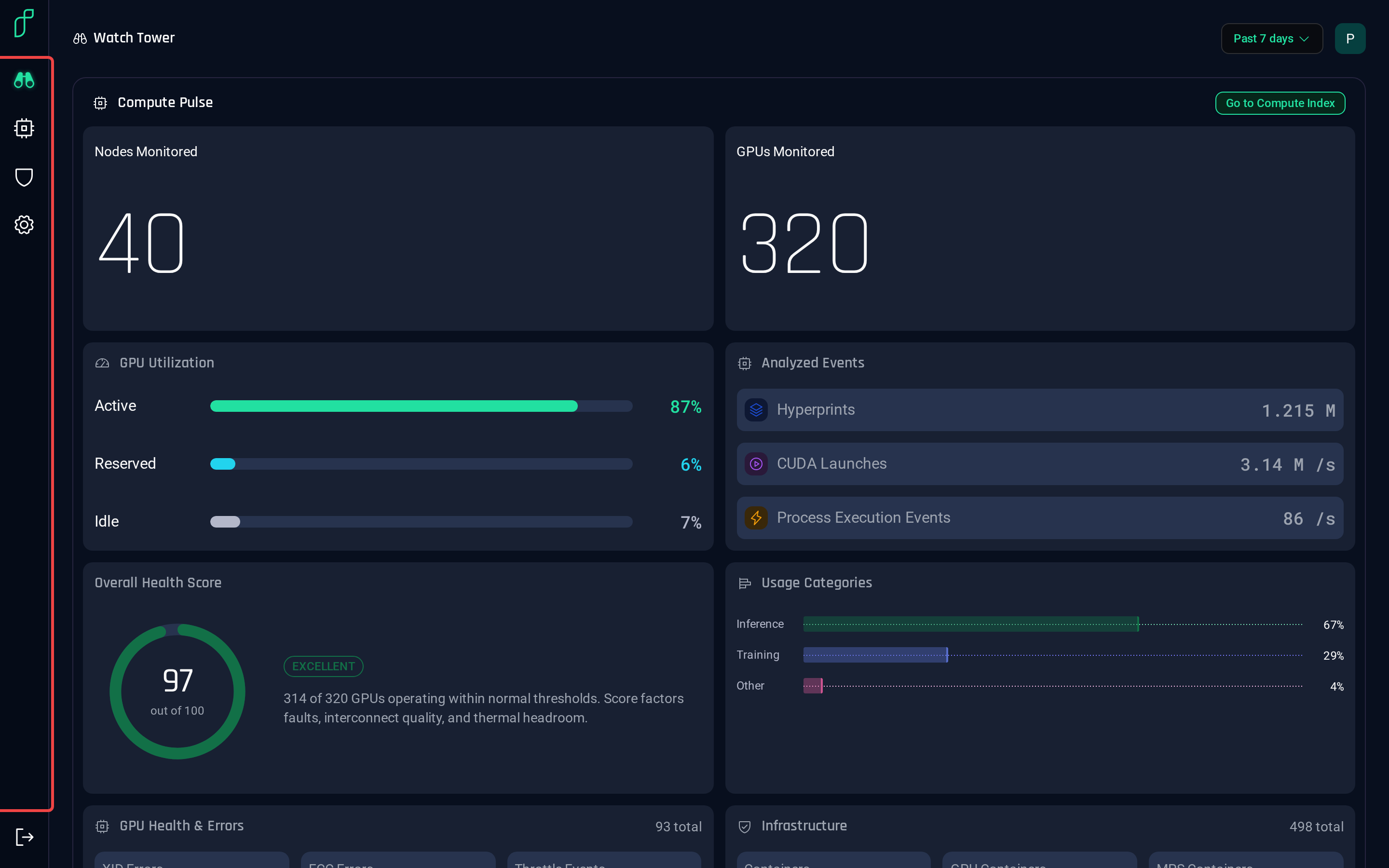
Task: Click the 87% Active percentage value
Action: (x=686, y=407)
